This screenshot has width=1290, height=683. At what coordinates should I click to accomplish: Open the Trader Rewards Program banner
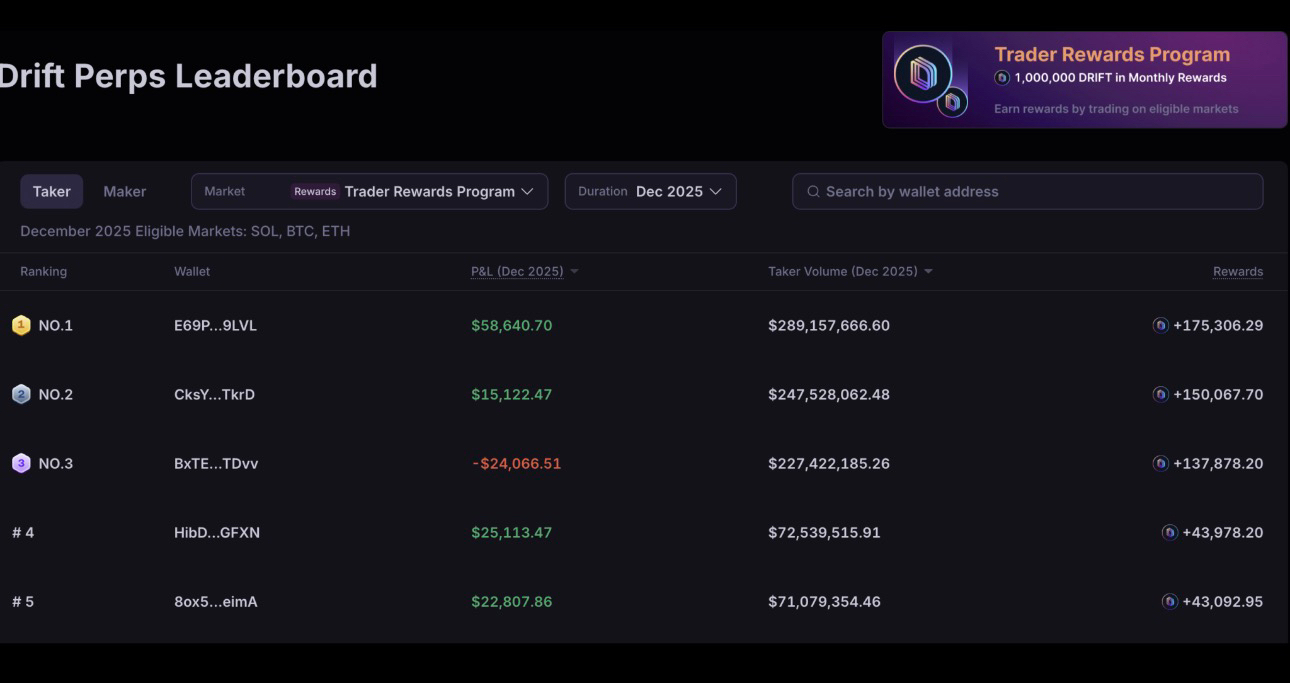1084,79
